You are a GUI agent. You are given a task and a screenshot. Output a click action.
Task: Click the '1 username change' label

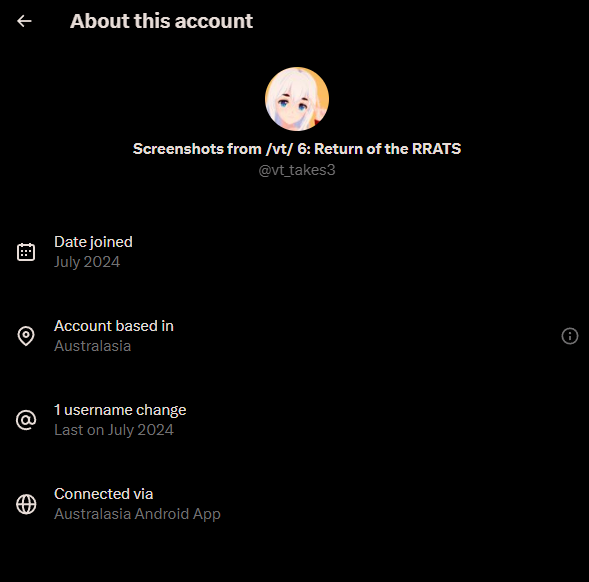120,410
